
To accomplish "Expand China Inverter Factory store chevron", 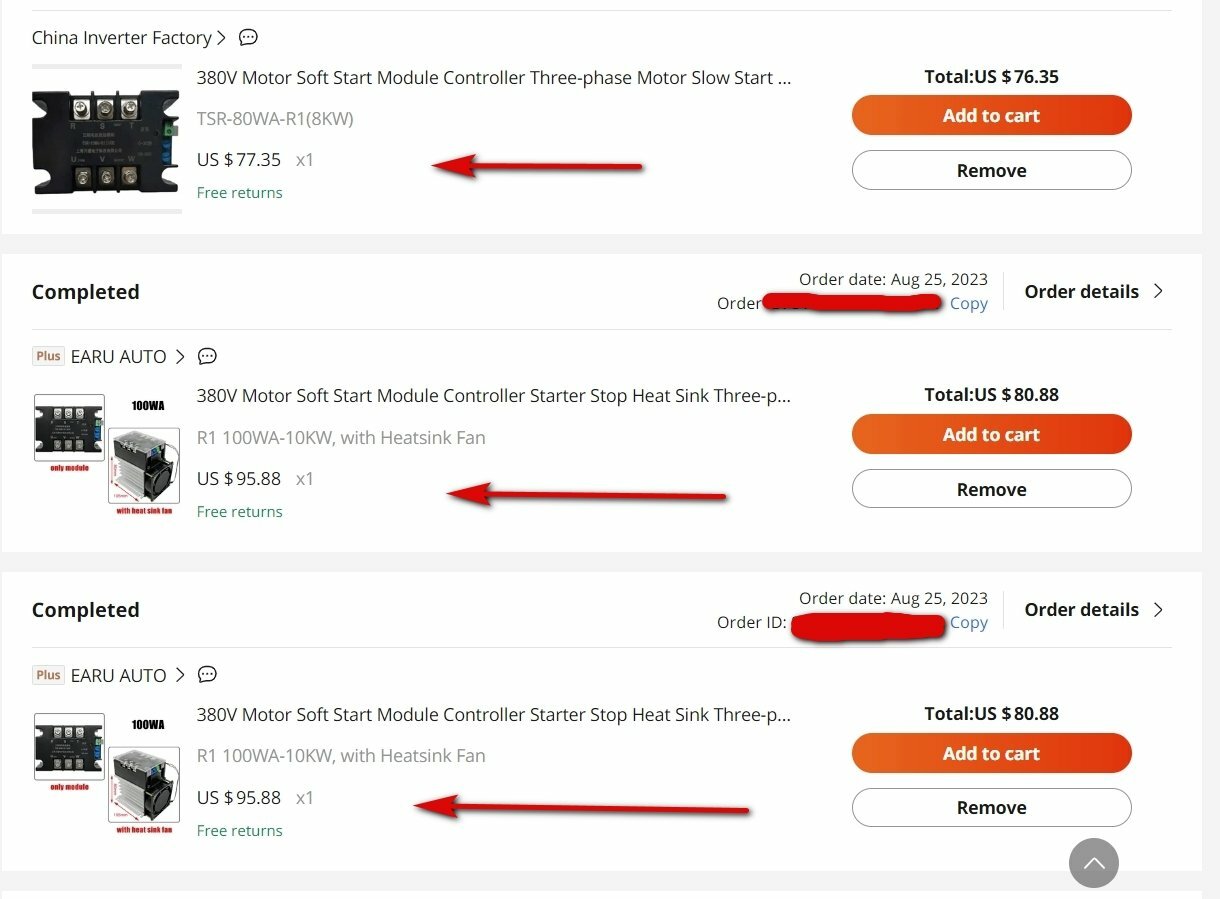I will pyautogui.click(x=221, y=38).
